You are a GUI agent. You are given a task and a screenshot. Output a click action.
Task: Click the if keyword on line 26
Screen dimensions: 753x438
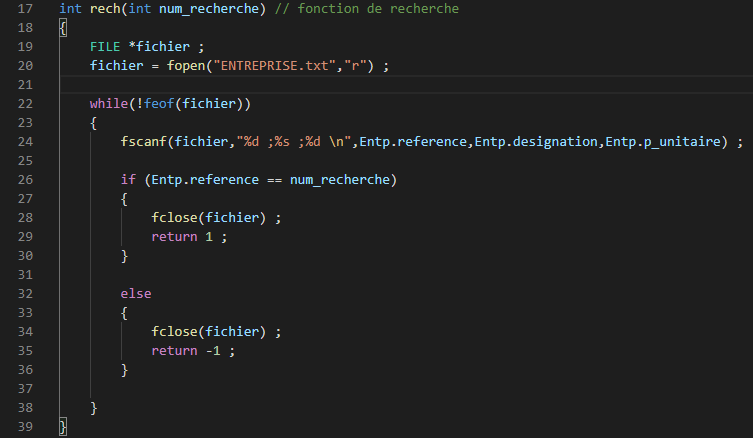[x=127, y=180]
